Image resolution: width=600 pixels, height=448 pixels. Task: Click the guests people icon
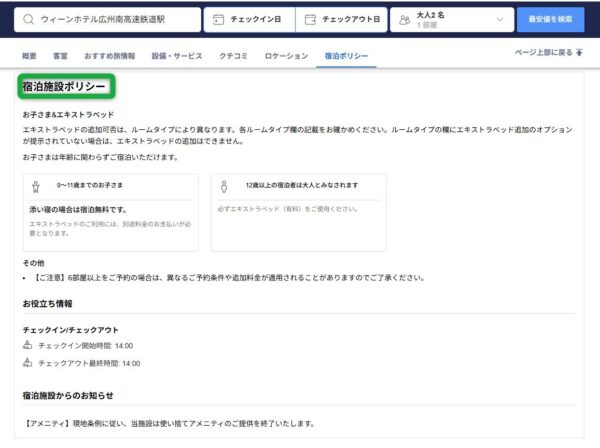pyautogui.click(x=404, y=20)
